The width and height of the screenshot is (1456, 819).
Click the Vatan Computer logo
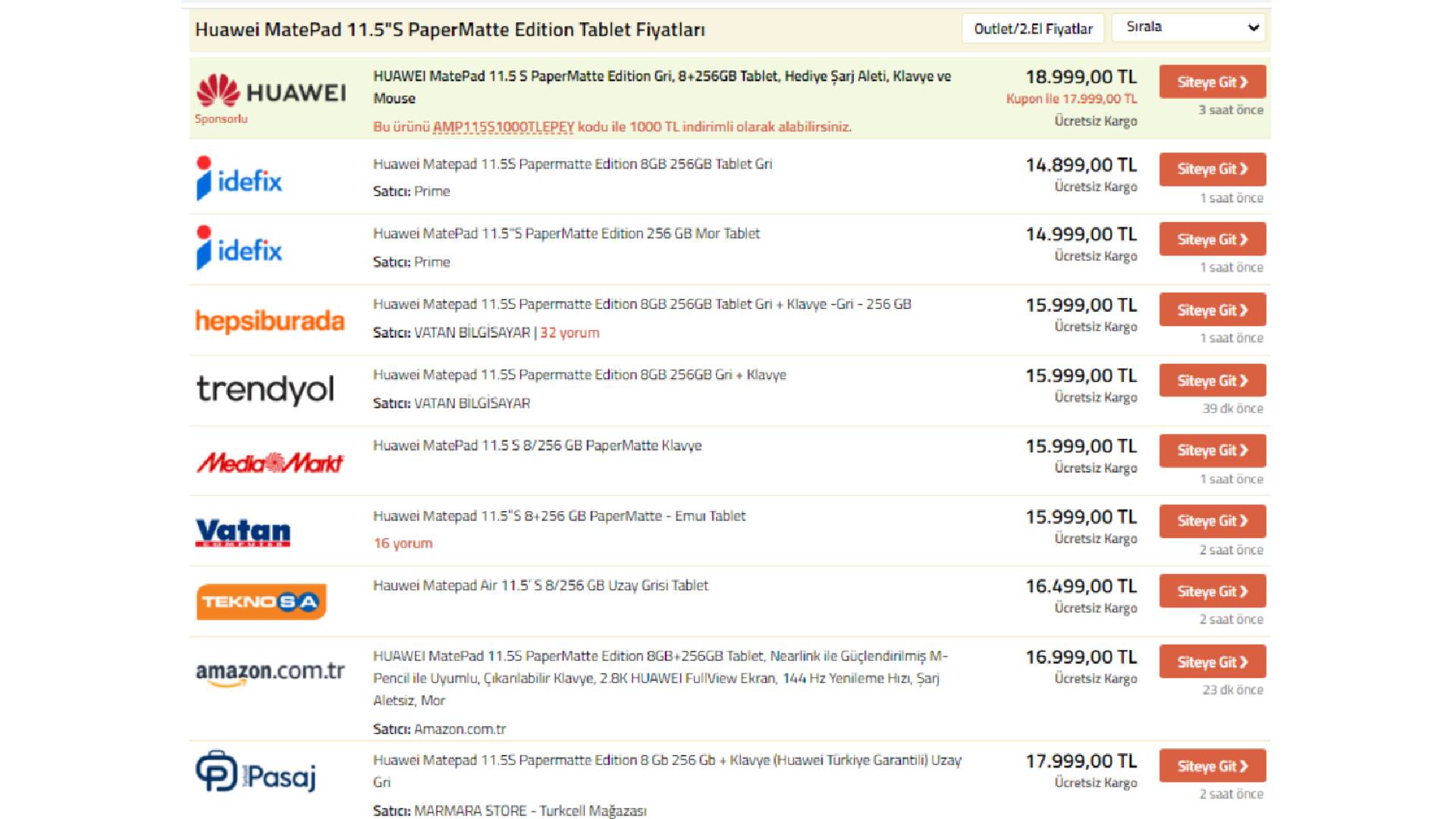[243, 532]
